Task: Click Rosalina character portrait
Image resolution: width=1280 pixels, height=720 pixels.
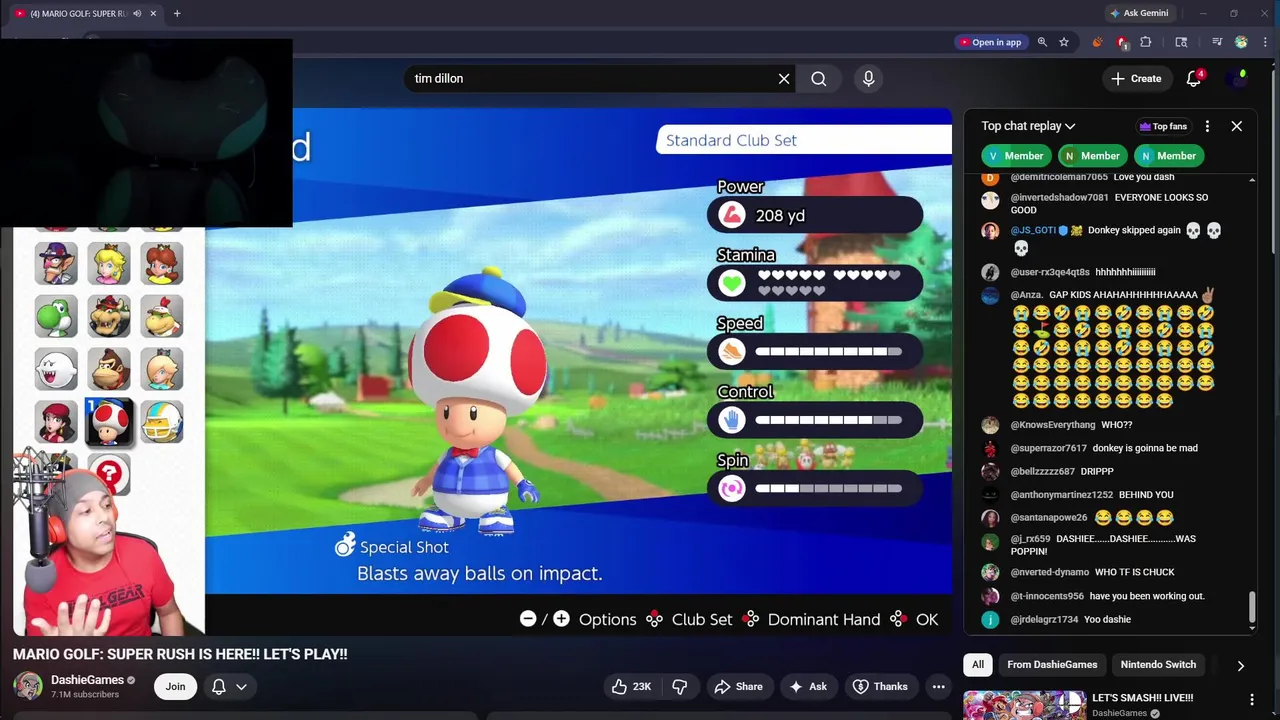Action: coord(162,370)
